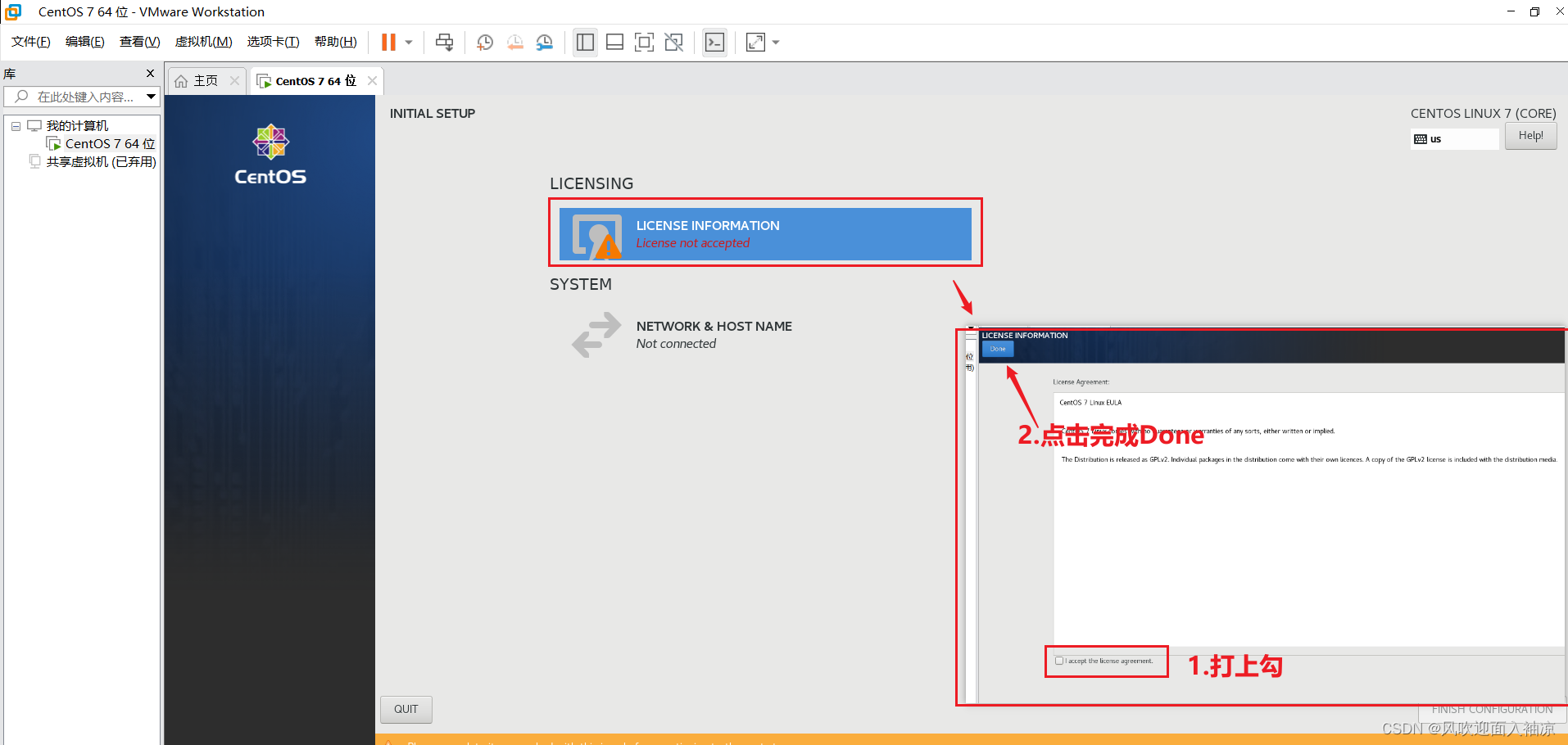Show the console view icon
The height and width of the screenshot is (745, 1568).
(x=714, y=42)
